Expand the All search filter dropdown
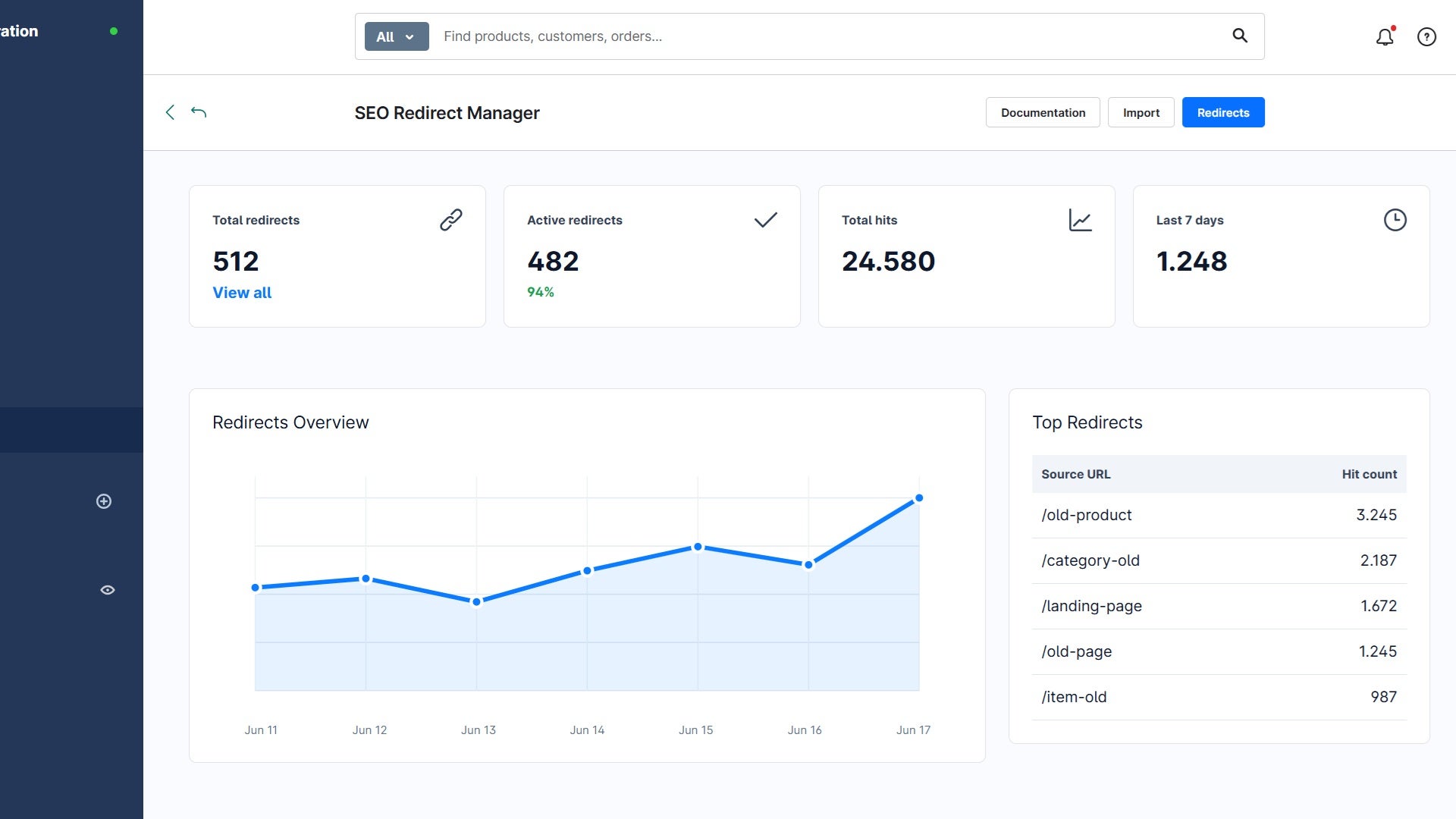The height and width of the screenshot is (819, 1456). click(x=397, y=36)
